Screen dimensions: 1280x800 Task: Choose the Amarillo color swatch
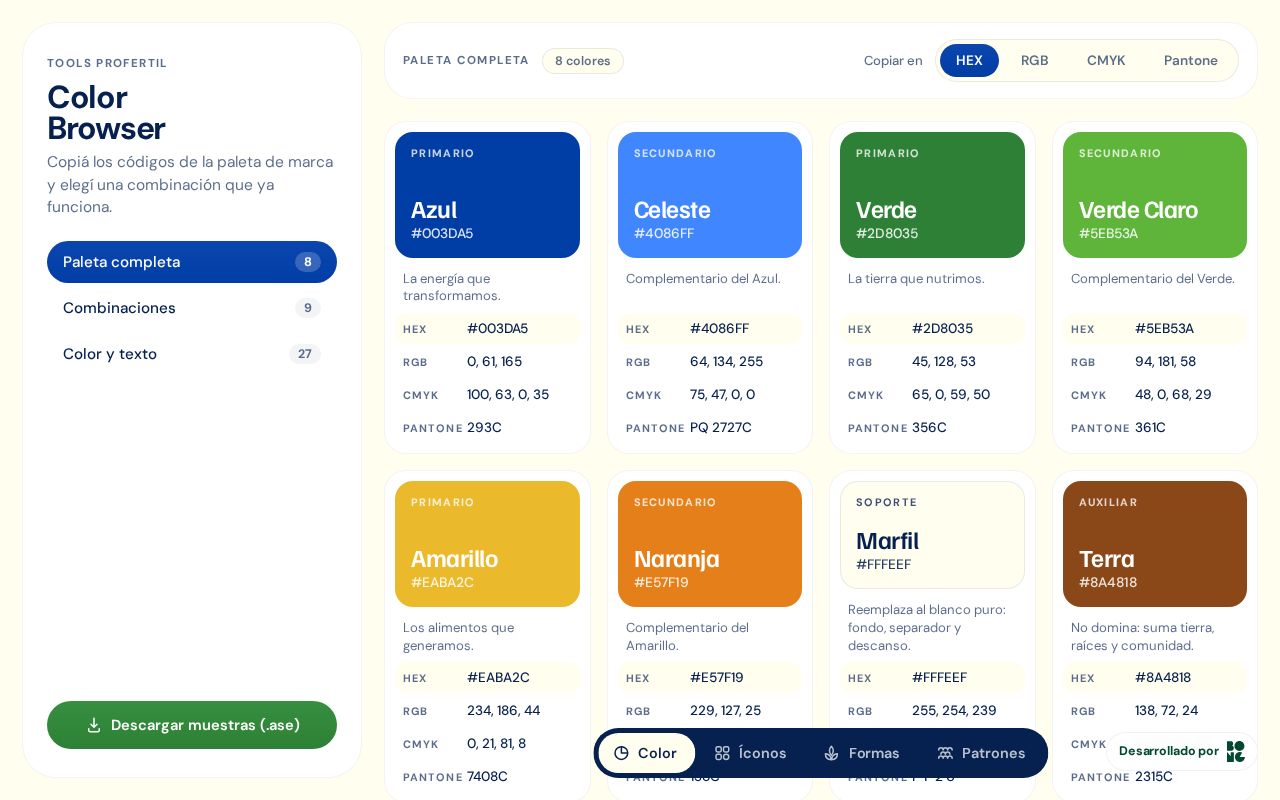(x=487, y=544)
